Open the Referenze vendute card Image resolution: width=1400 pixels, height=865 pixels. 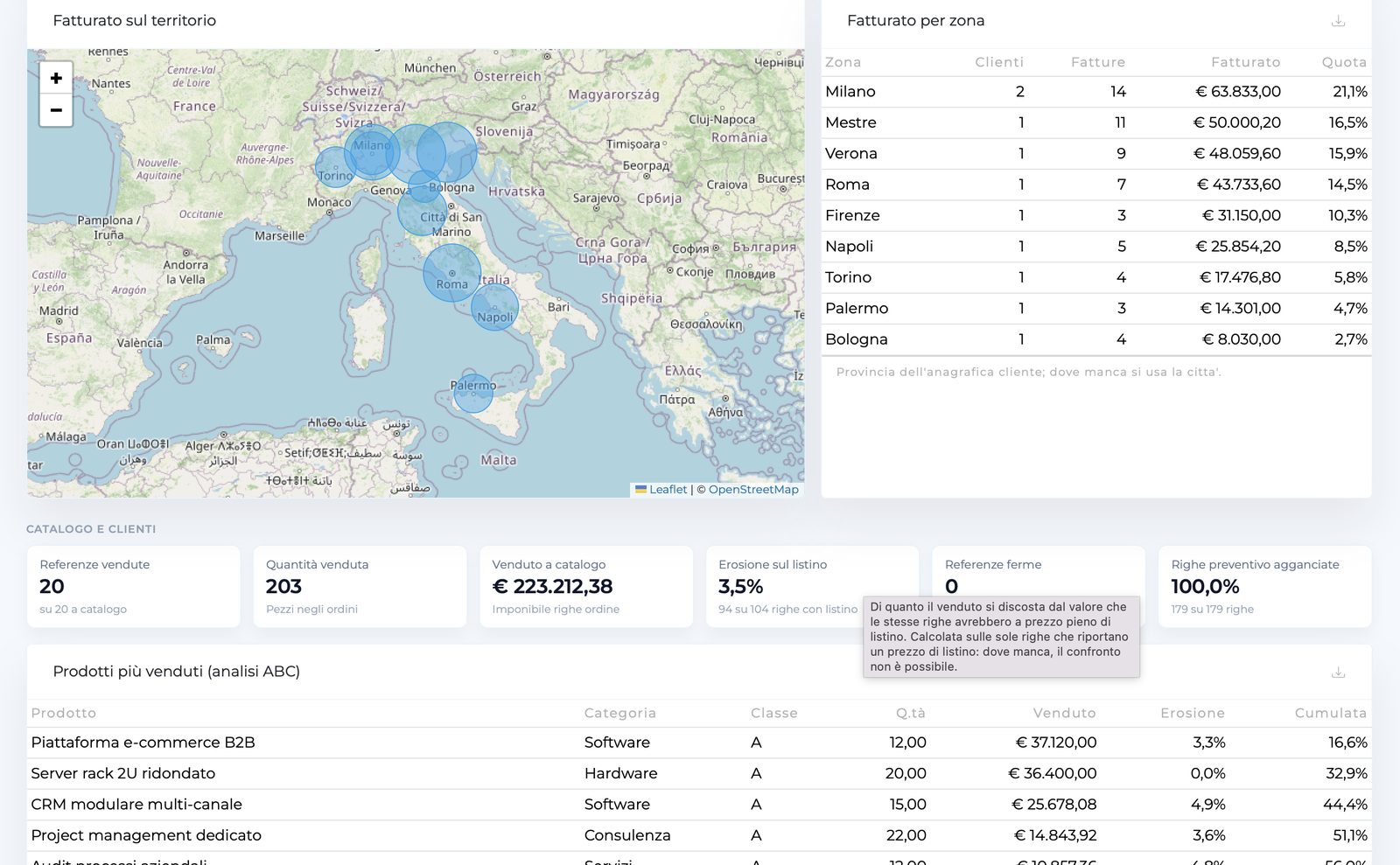click(134, 587)
